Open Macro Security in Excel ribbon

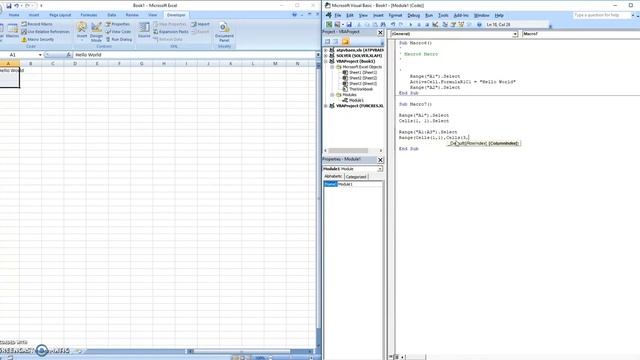(38, 39)
